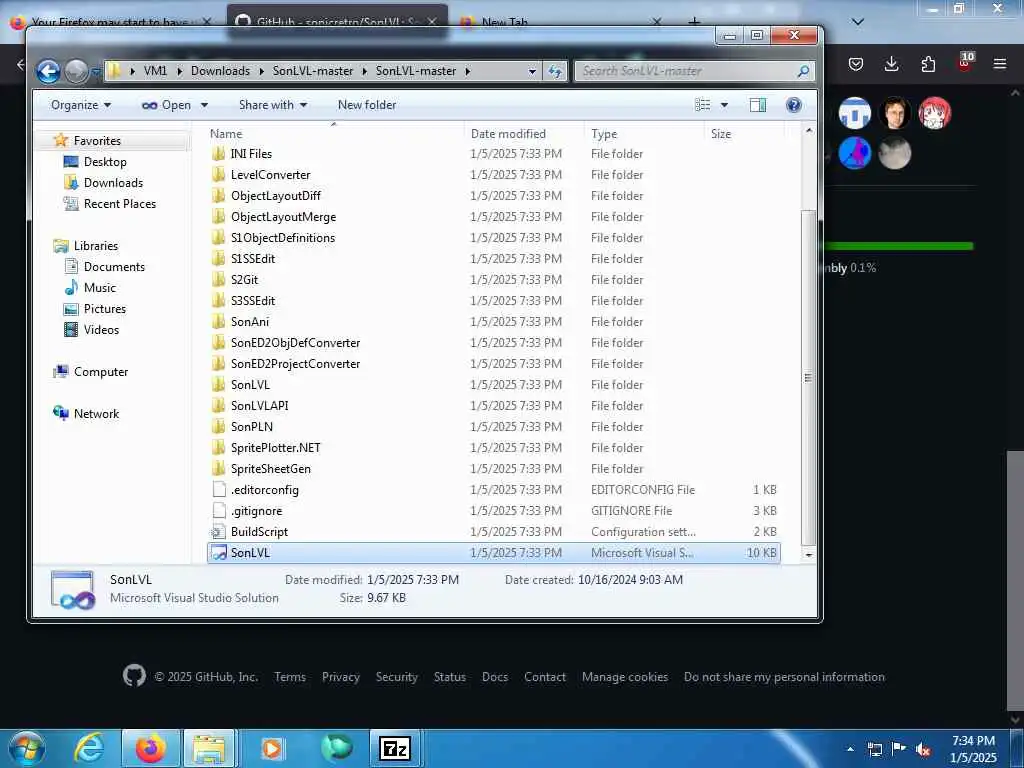The height and width of the screenshot is (768, 1024).
Task: Select the .editorconfig file icon
Action: 219,490
